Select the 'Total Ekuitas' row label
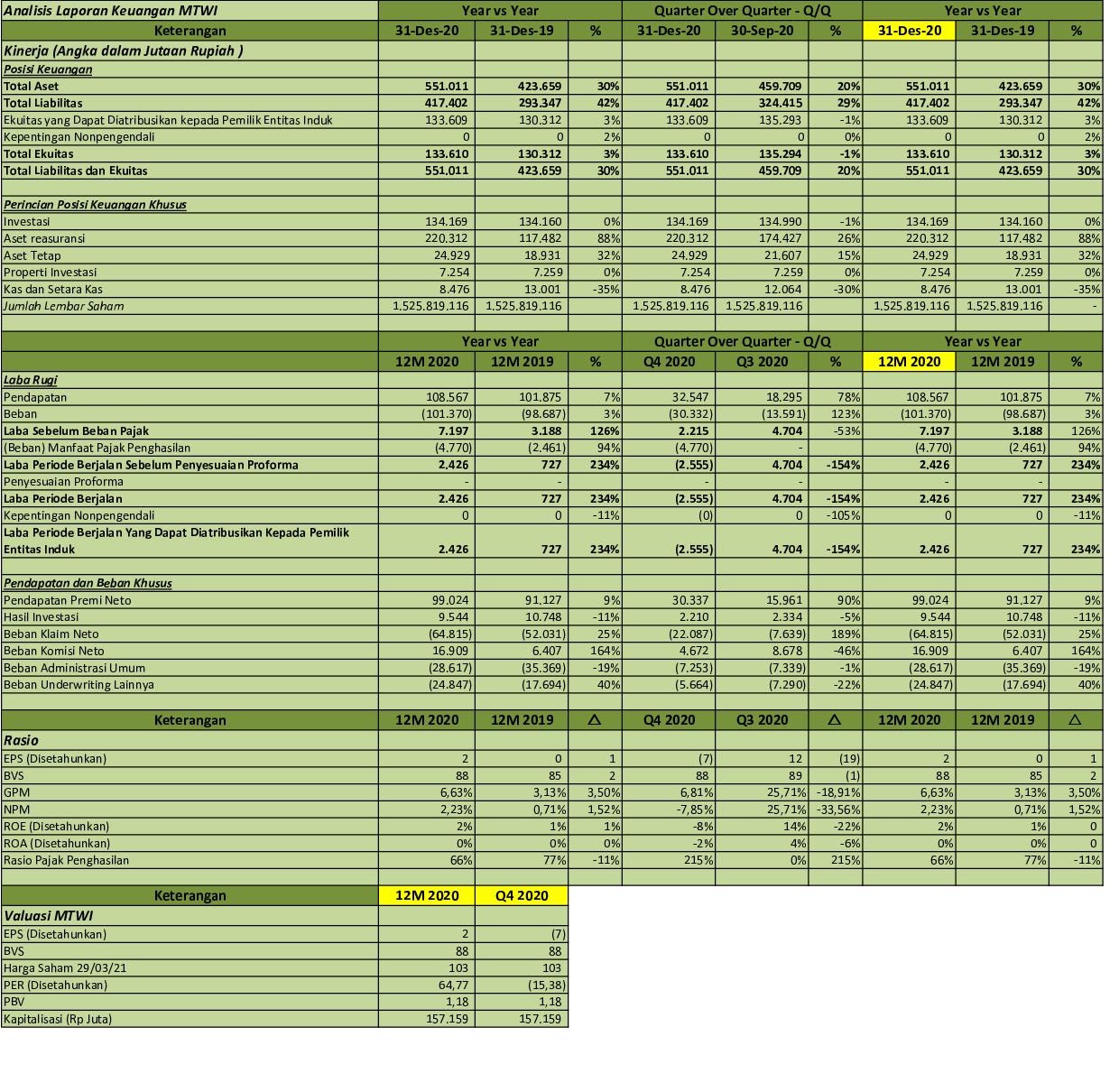The image size is (1119, 1092). pos(39,153)
